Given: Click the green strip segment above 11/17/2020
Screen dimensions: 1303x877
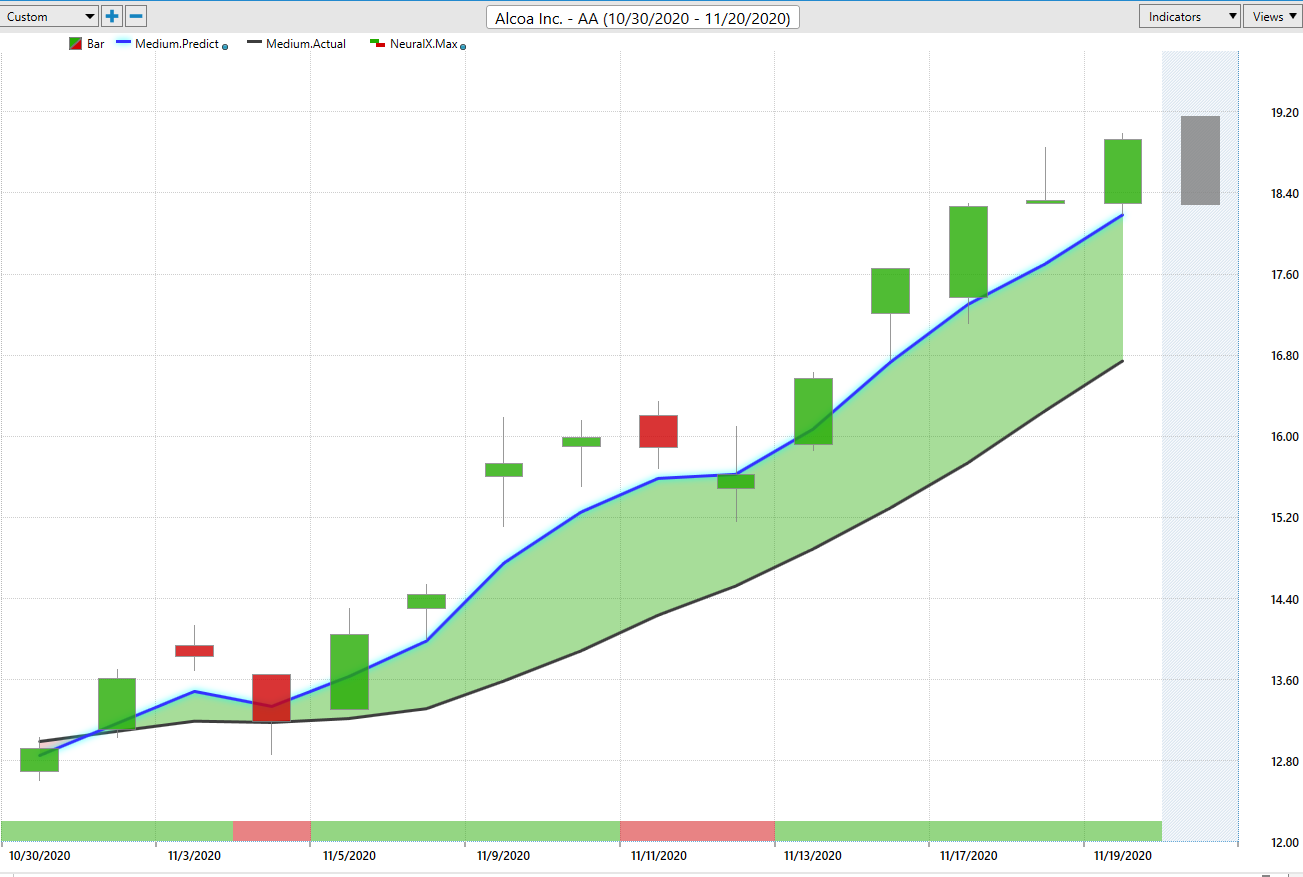Looking at the screenshot, I should coord(968,830).
